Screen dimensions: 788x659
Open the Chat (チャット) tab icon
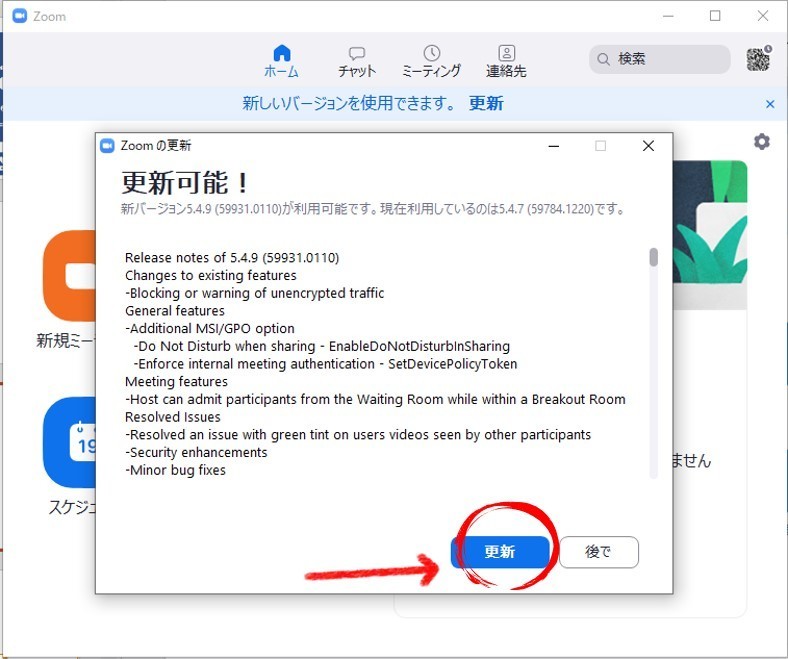click(356, 53)
